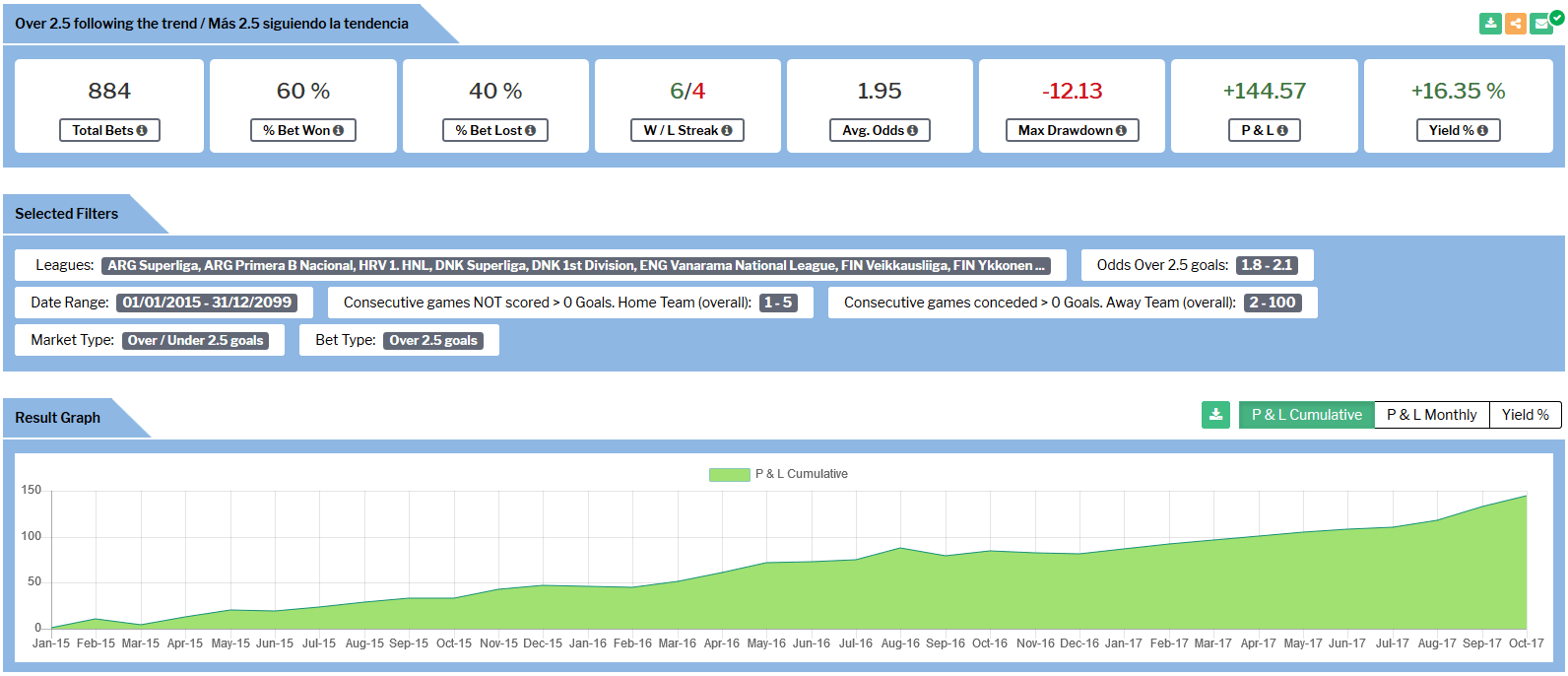The image size is (1568, 676).
Task: Click the Avg. Odds label button
Action: click(x=880, y=130)
